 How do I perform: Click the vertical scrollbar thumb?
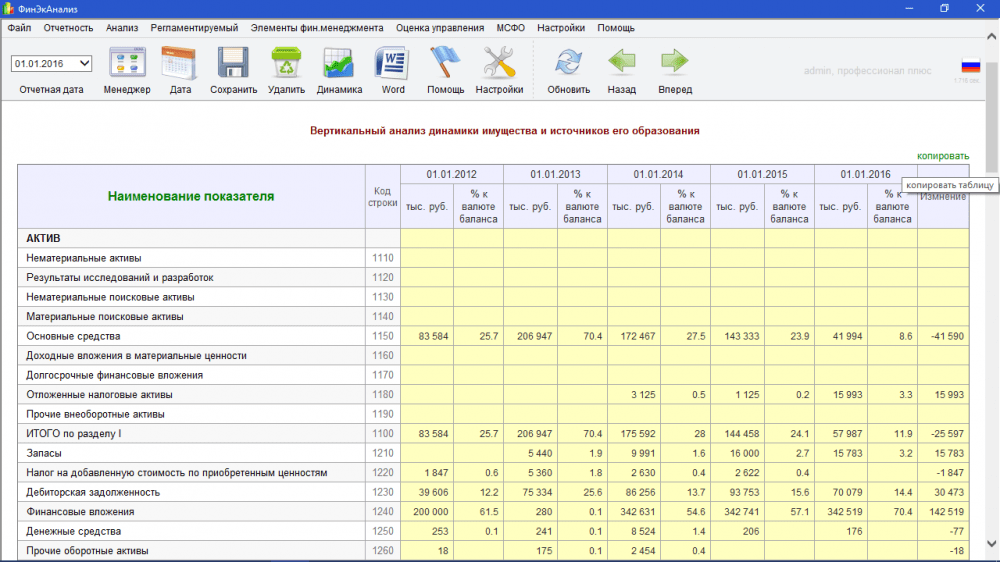(x=992, y=118)
